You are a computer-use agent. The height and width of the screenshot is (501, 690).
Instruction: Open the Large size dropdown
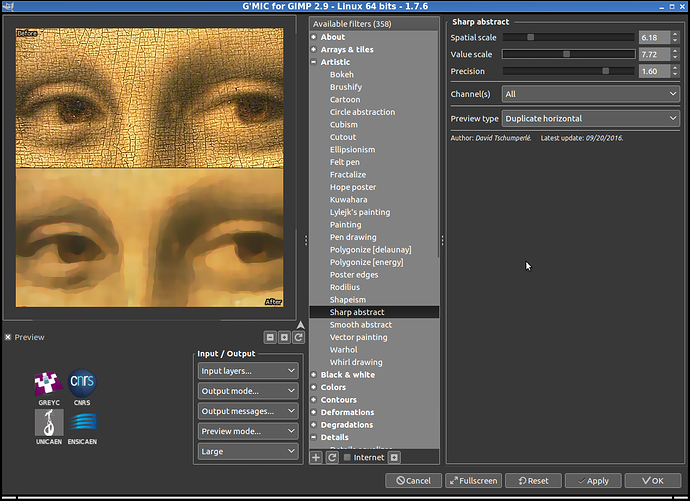248,452
